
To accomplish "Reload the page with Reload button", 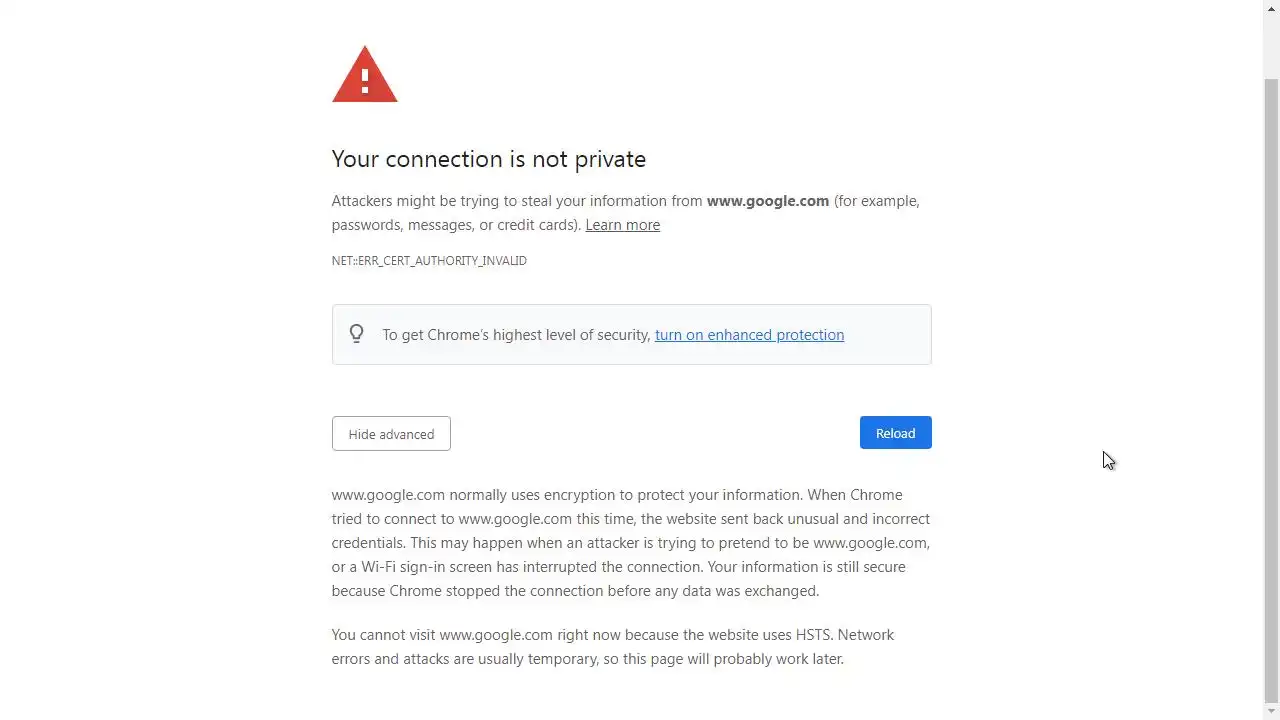I will coord(895,433).
